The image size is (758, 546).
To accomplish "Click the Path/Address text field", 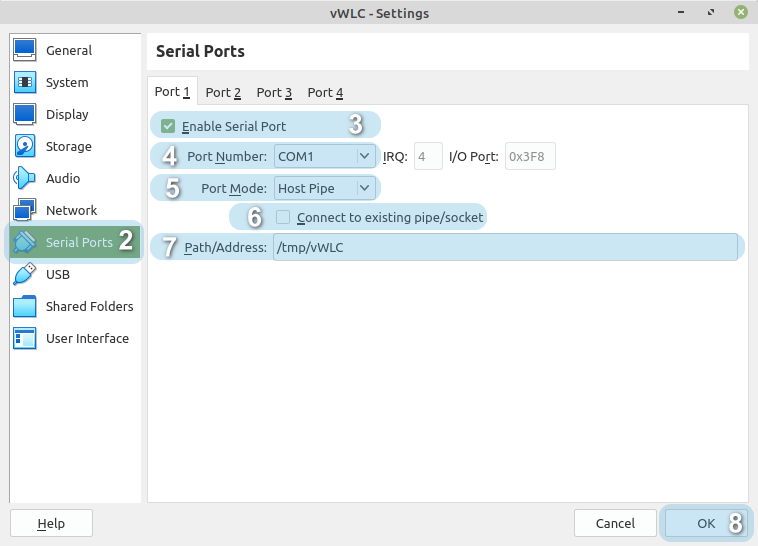I will (x=504, y=247).
